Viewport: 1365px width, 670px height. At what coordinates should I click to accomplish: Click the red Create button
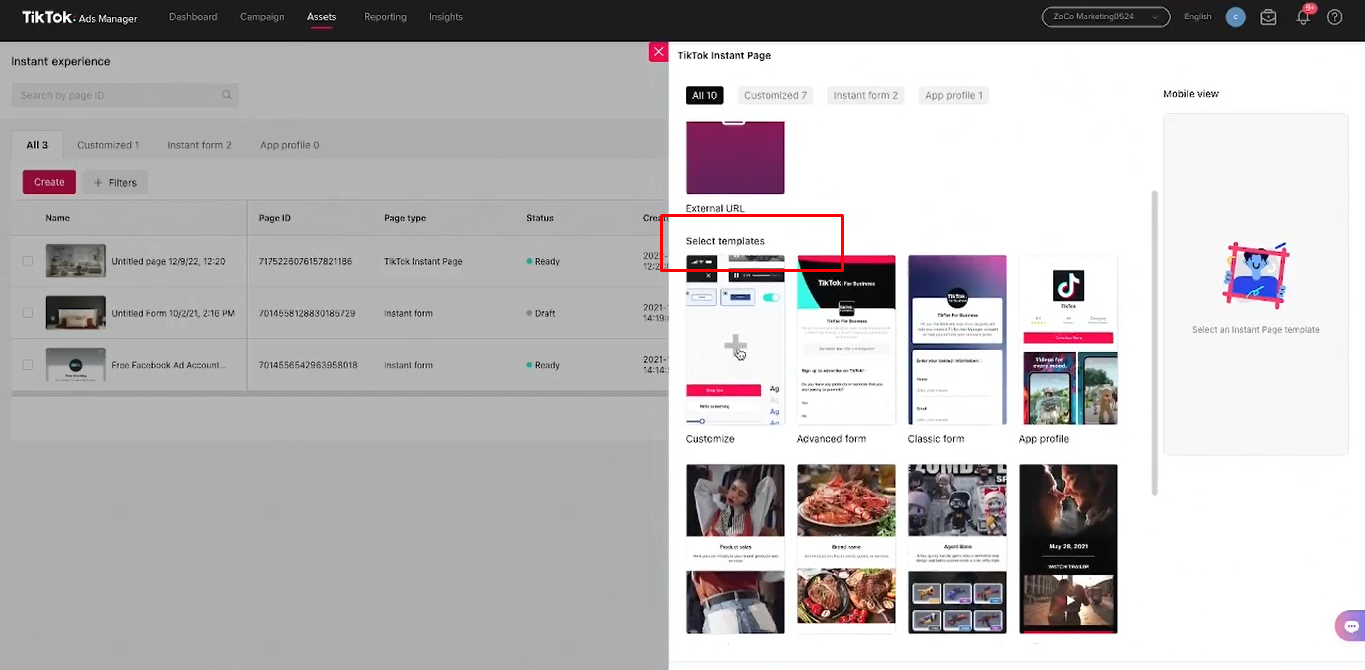(x=48, y=182)
